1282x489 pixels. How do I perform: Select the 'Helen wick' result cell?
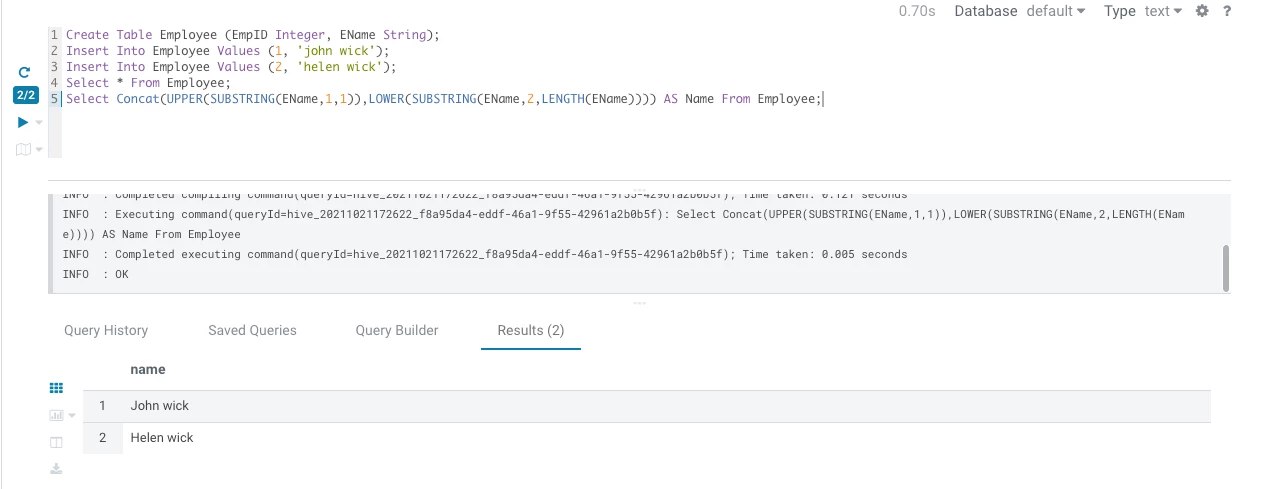[x=162, y=438]
